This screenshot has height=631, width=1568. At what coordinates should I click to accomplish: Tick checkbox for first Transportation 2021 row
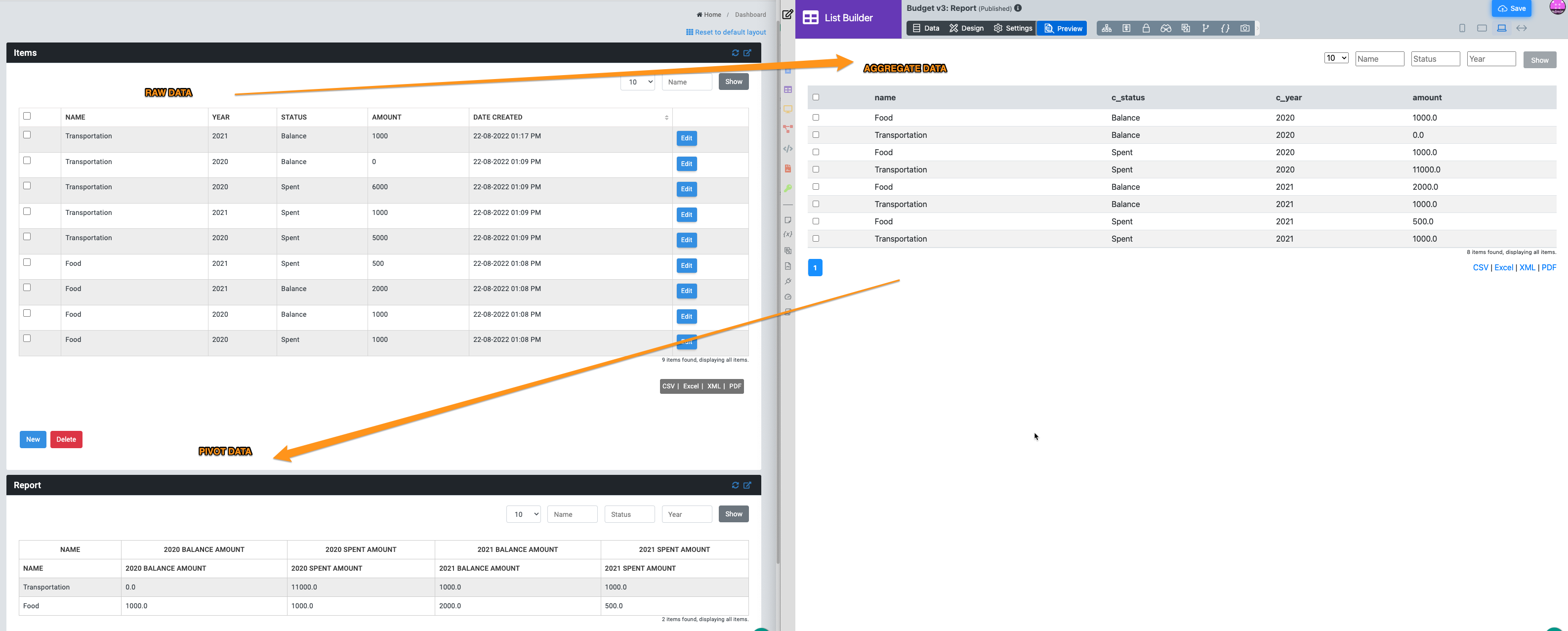point(27,135)
